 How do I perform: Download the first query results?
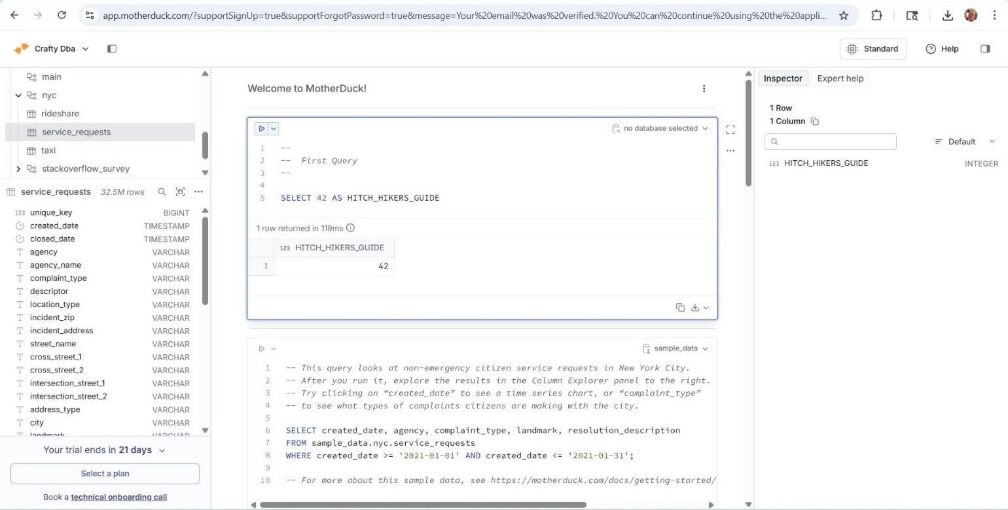695,307
